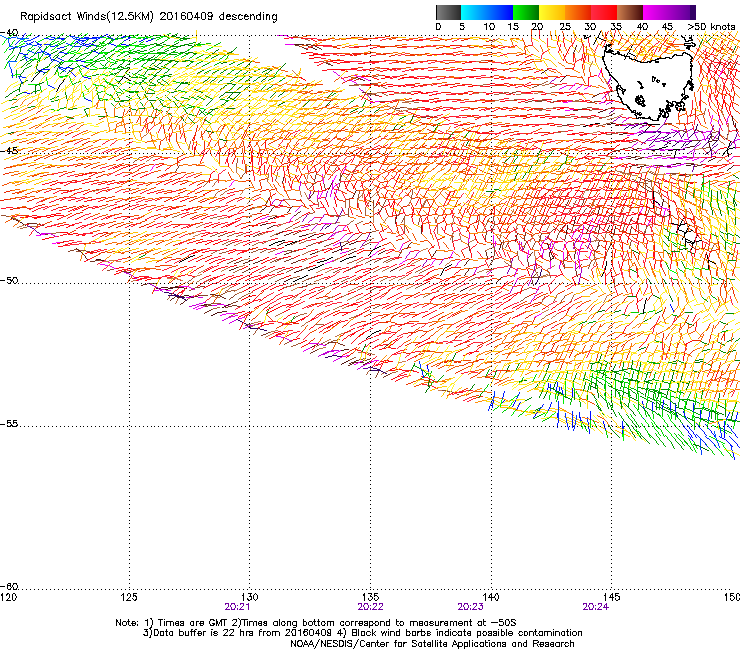Click the '130' longitude label

(250, 597)
